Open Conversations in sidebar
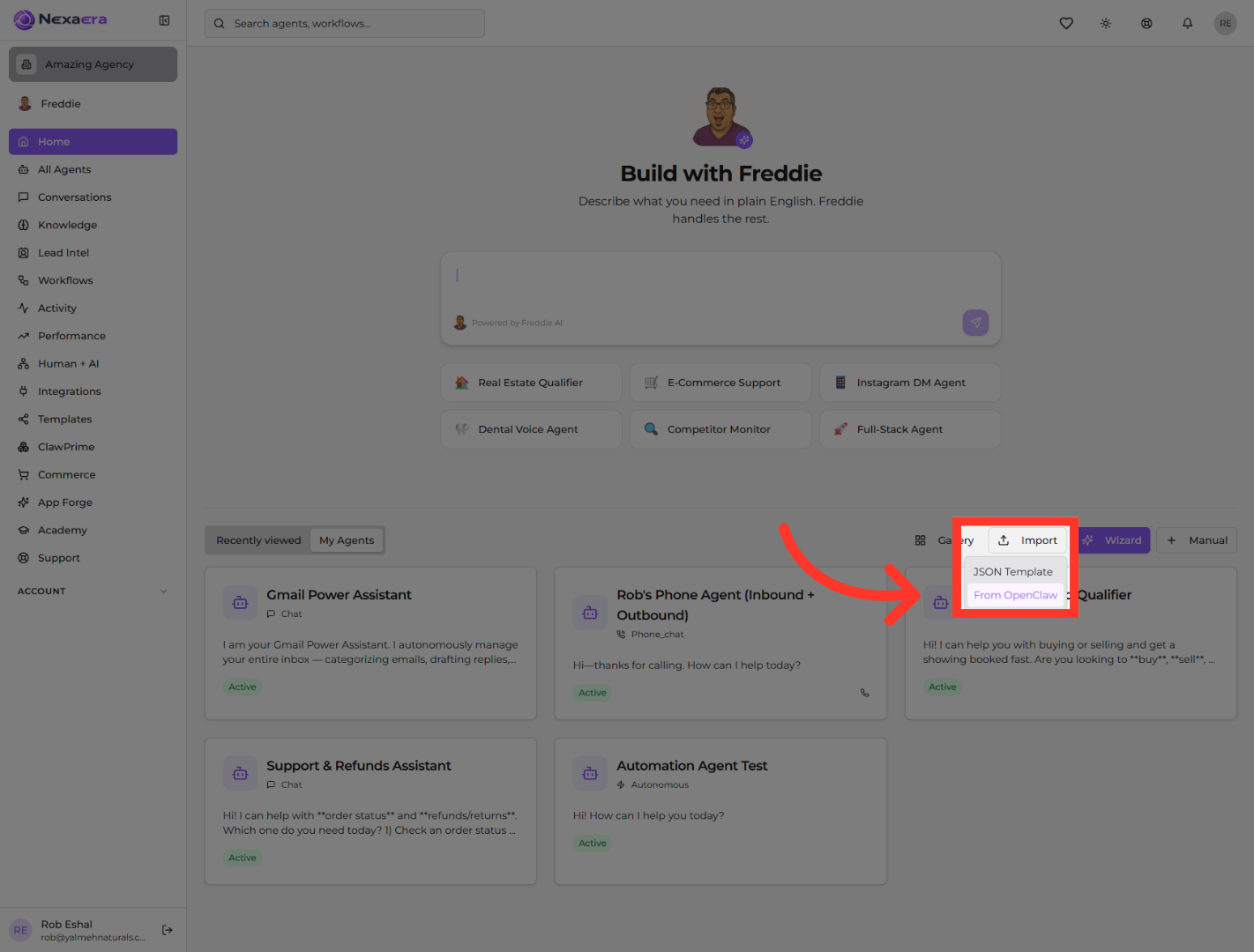Screen dimensions: 1254x952 click(93, 197)
